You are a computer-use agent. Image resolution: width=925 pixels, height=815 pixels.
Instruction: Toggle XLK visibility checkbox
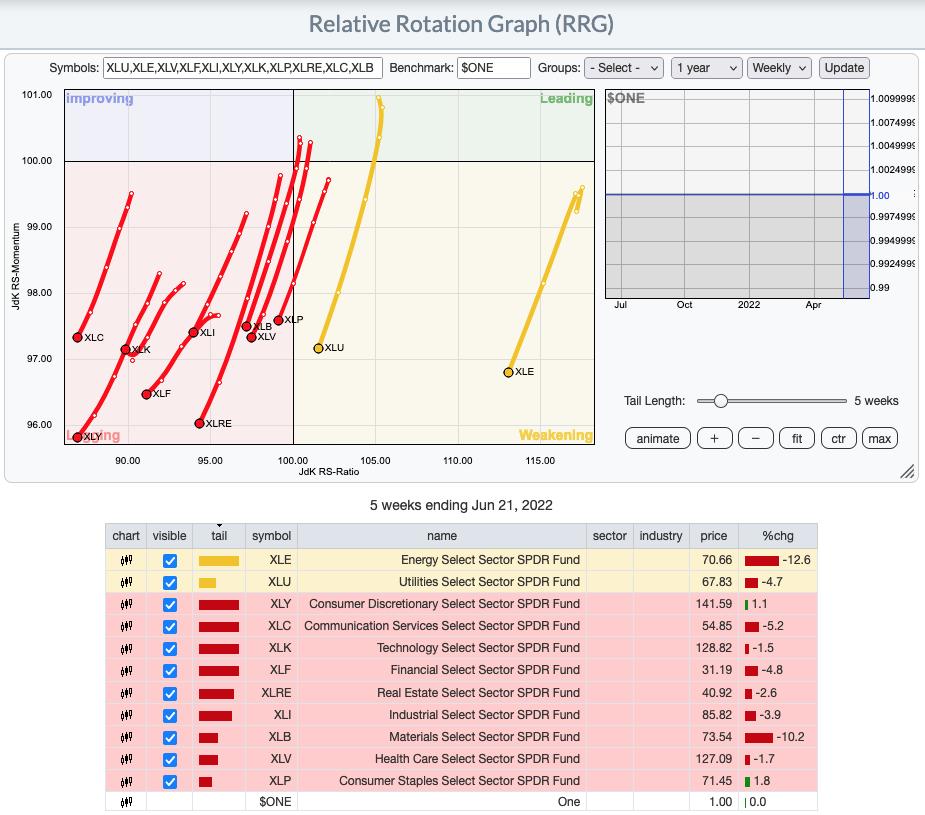[170, 649]
